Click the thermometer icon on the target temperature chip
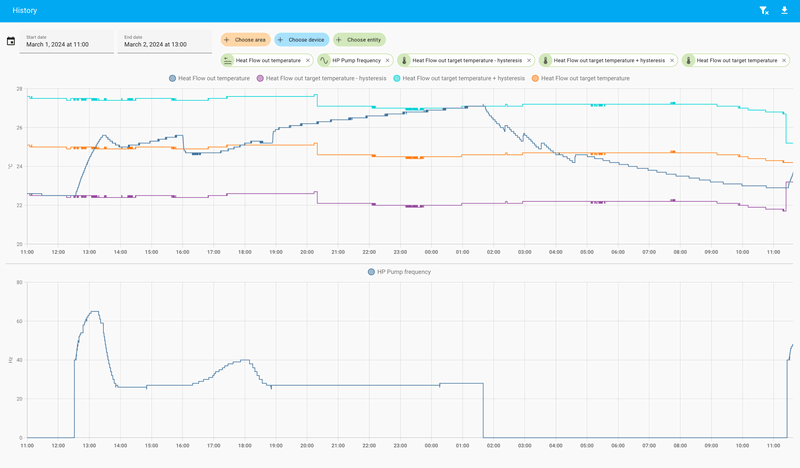 pos(688,60)
